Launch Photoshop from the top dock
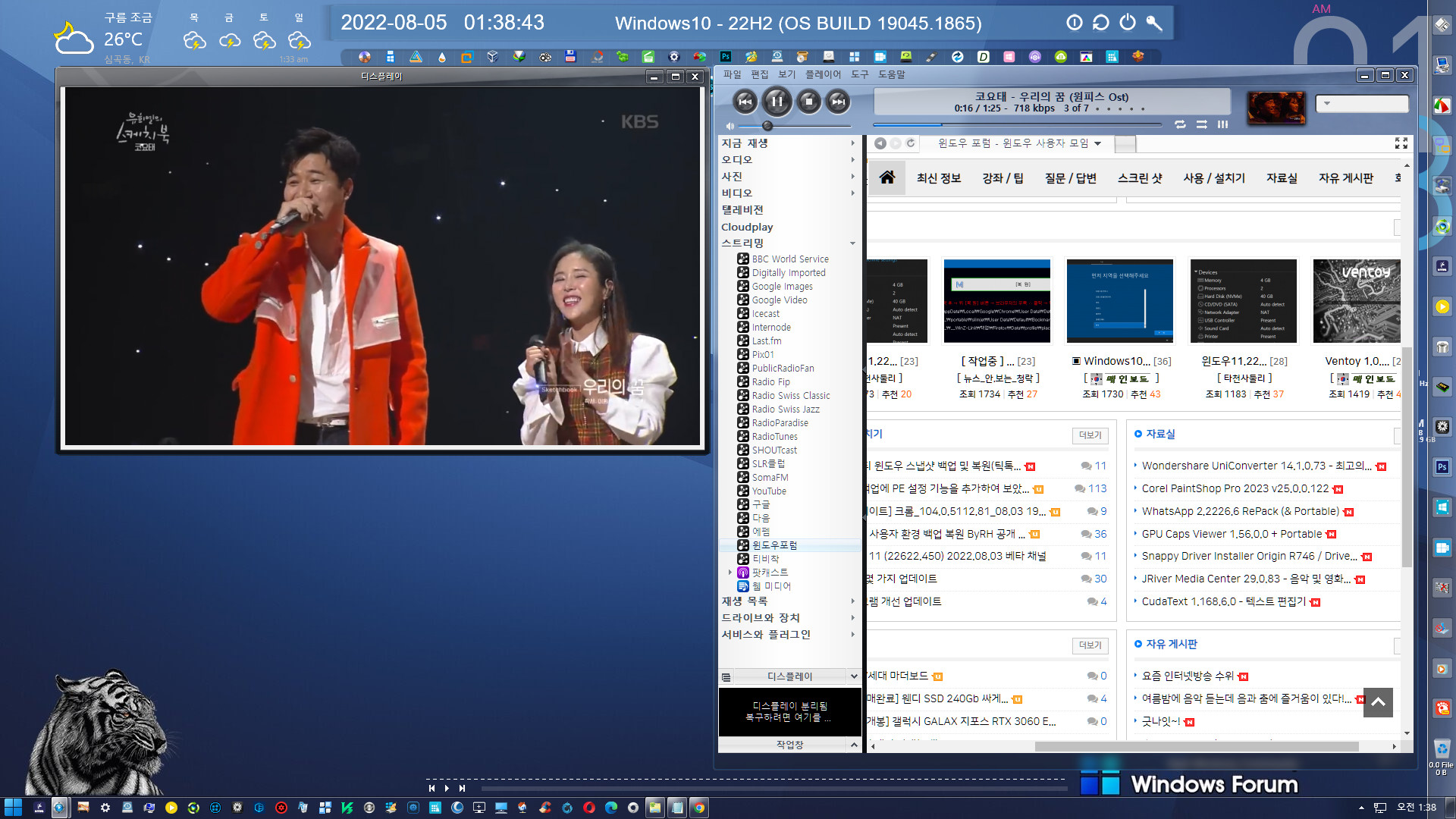Screen dimensions: 1456x819 pos(726,57)
